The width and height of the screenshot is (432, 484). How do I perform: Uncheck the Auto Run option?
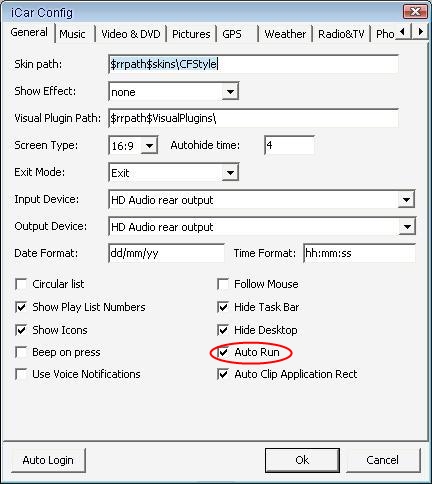(223, 352)
